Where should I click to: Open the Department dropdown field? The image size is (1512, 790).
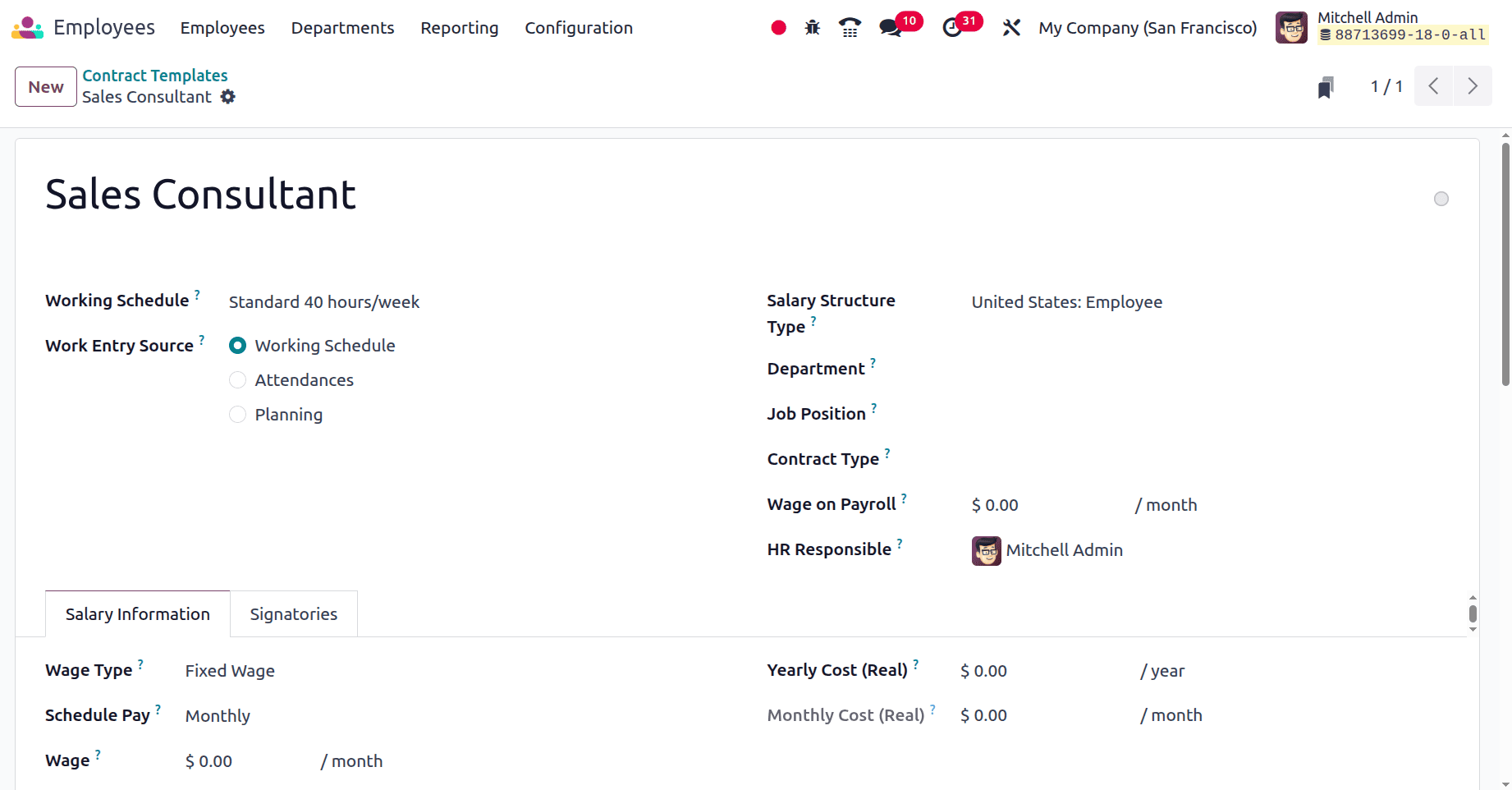1210,370
